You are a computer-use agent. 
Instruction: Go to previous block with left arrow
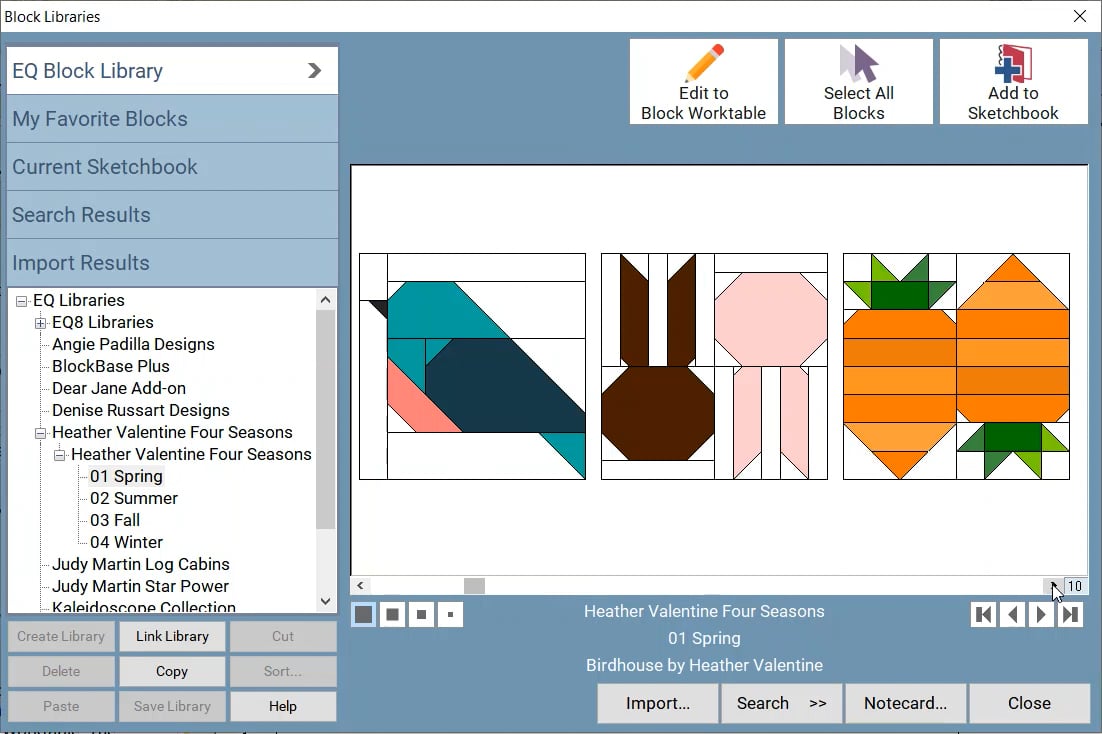click(x=1012, y=614)
